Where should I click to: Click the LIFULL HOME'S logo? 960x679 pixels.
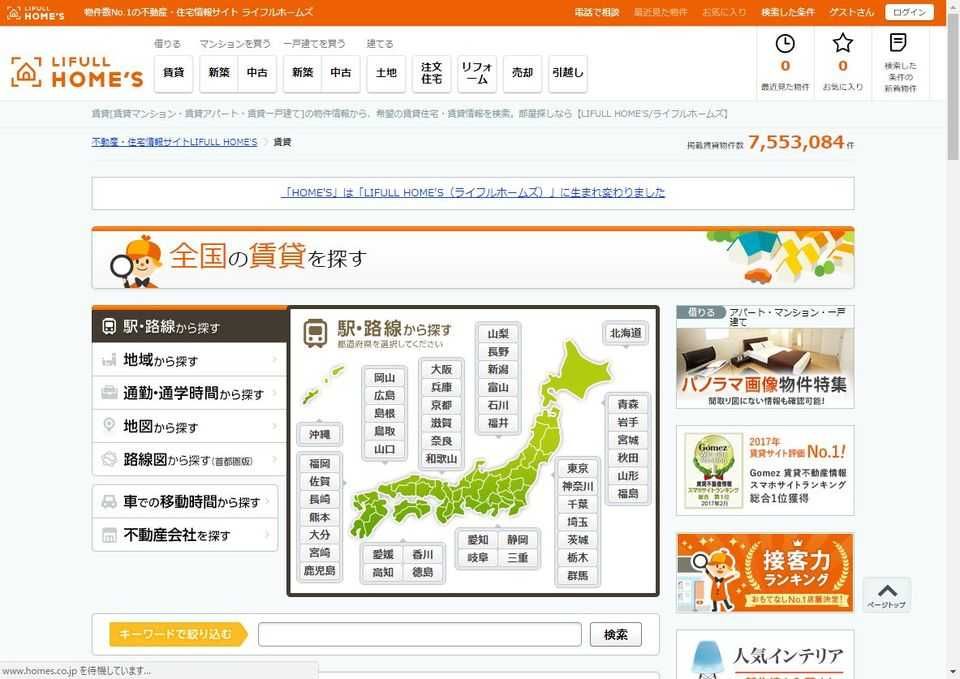(x=77, y=71)
